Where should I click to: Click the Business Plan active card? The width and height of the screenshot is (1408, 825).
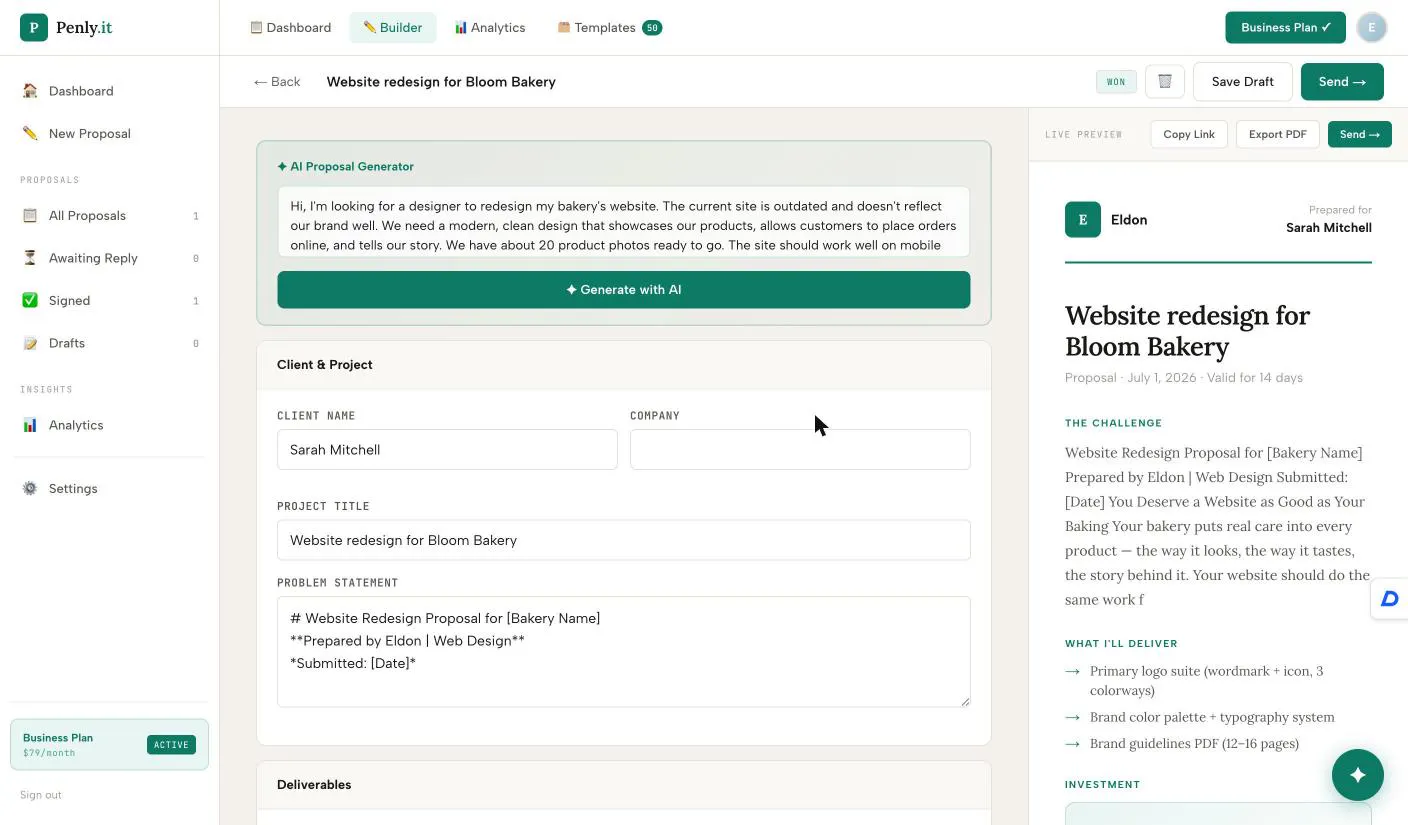click(110, 745)
